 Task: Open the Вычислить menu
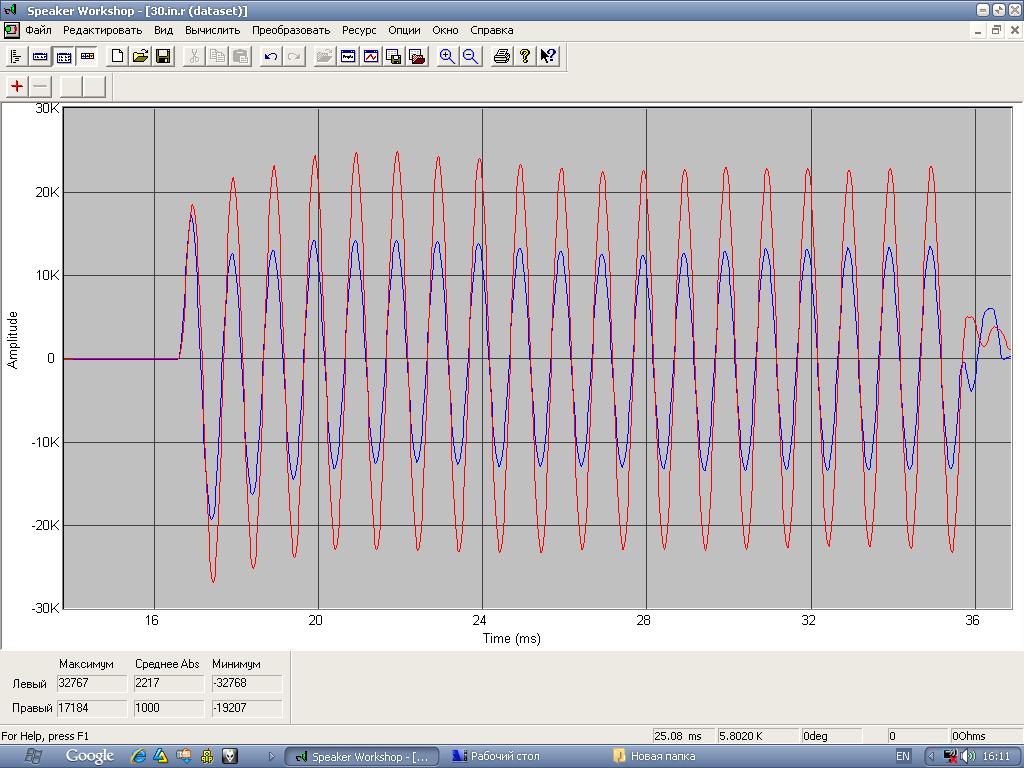click(212, 30)
